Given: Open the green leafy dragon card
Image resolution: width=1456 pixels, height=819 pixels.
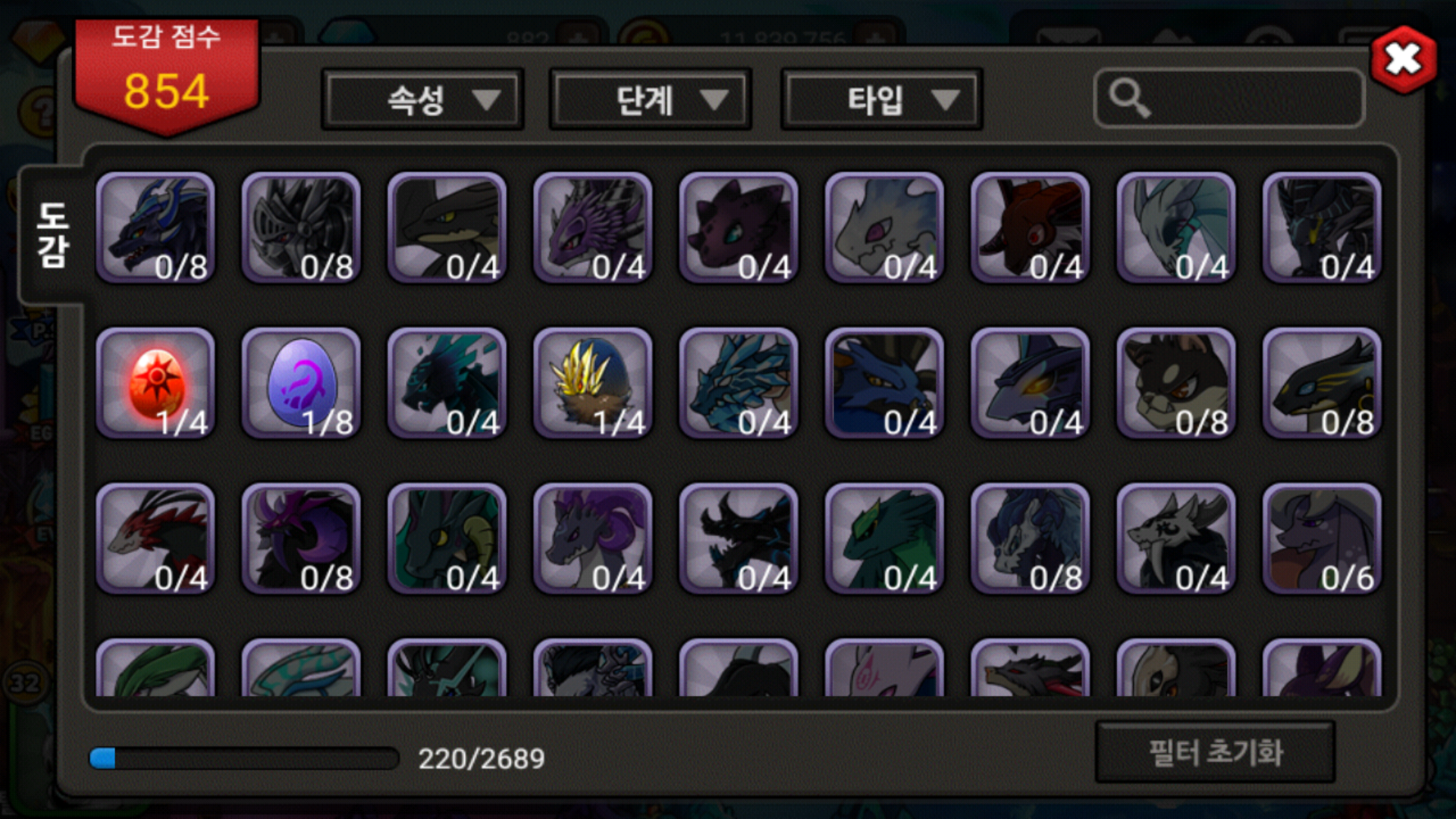Looking at the screenshot, I should [884, 539].
